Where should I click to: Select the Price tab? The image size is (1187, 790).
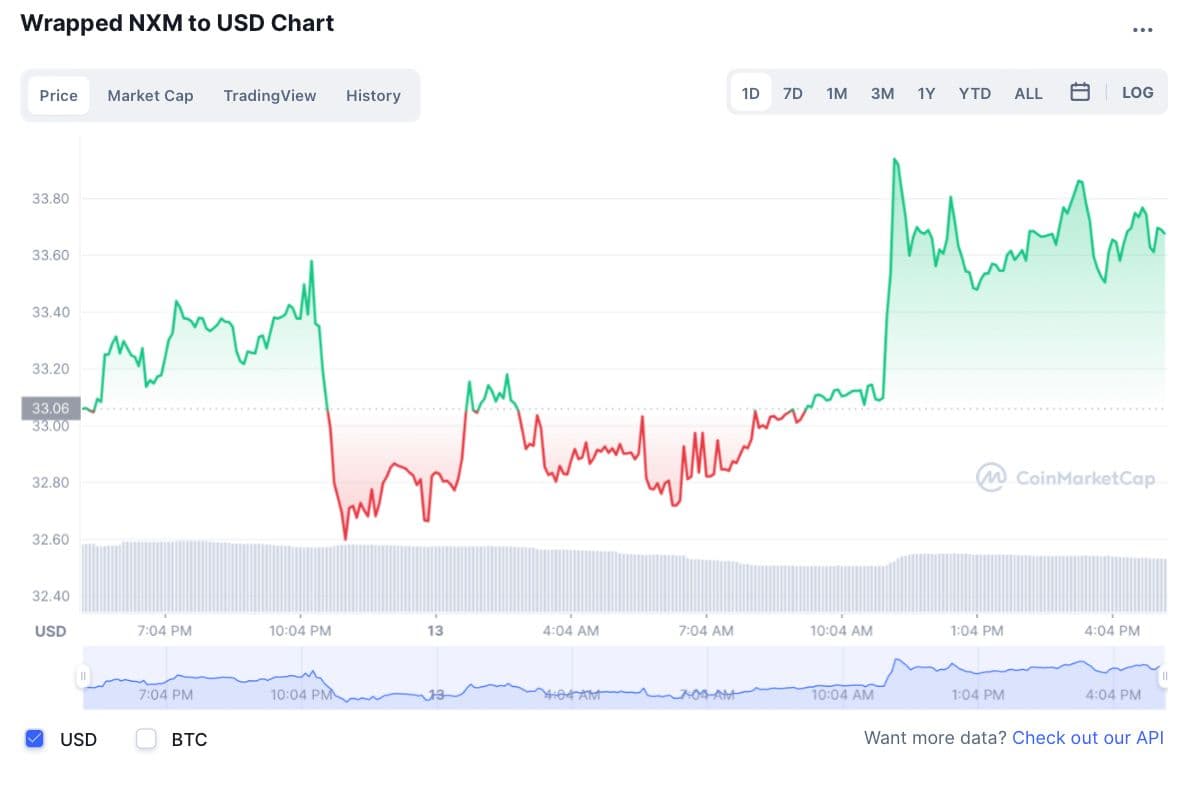[58, 96]
